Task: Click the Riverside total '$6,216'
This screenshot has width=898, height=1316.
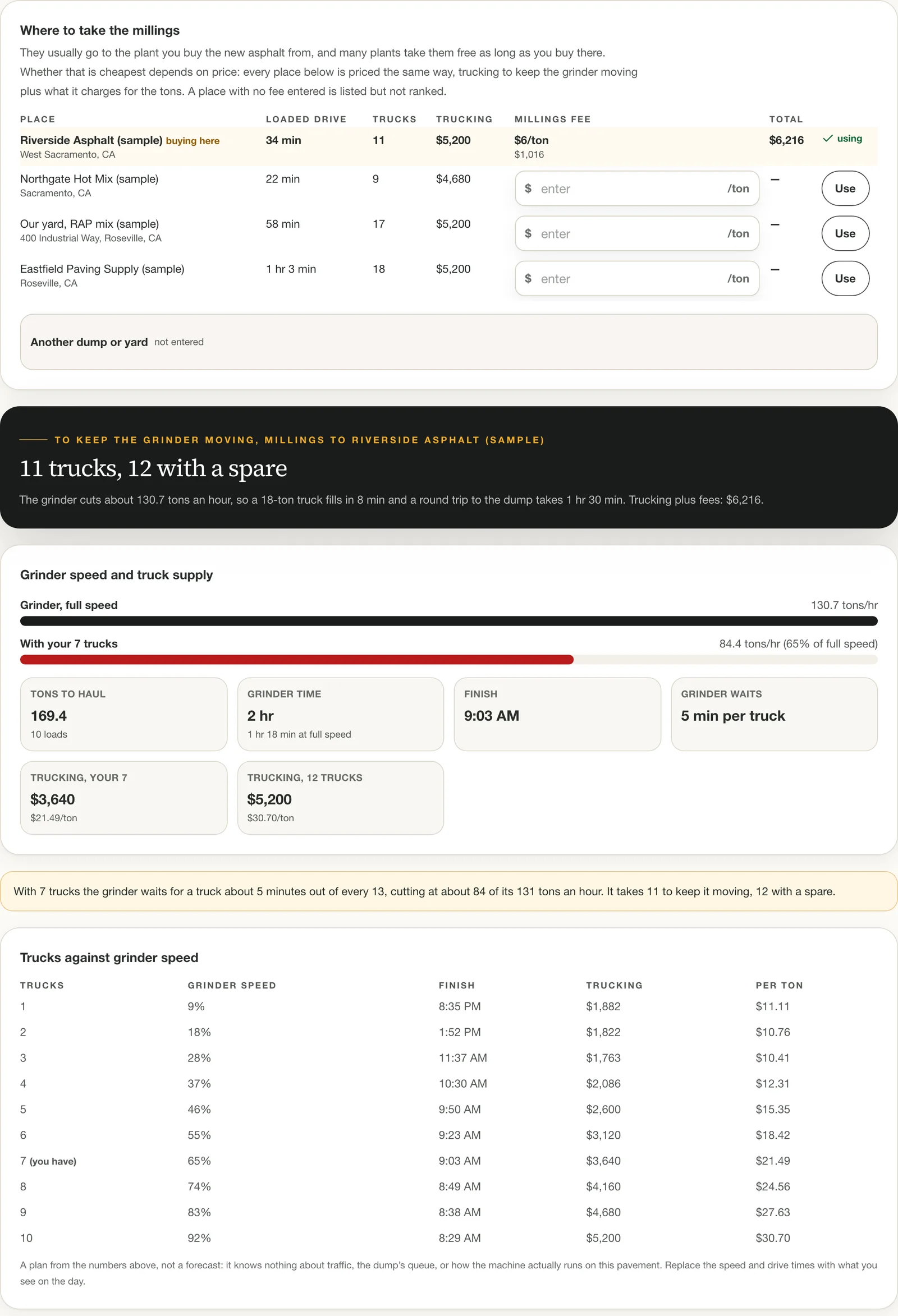Action: (x=786, y=140)
